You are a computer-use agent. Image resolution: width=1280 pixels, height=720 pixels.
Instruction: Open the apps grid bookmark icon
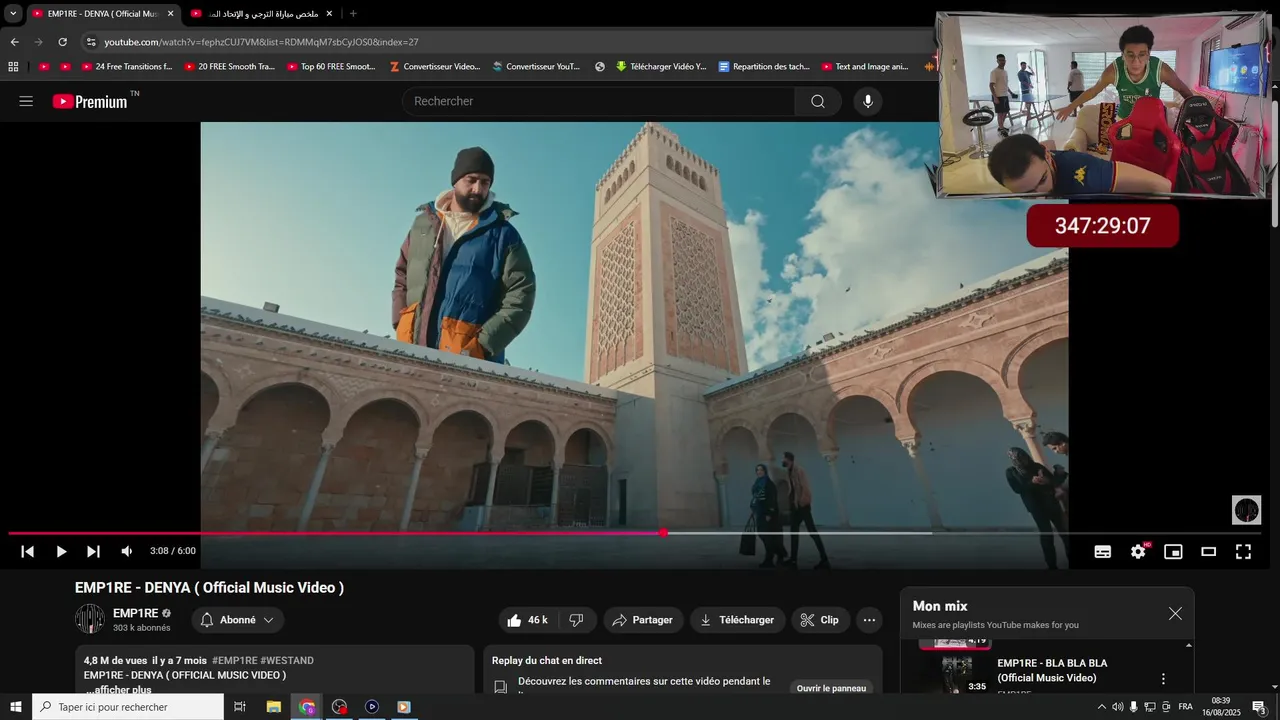point(13,67)
